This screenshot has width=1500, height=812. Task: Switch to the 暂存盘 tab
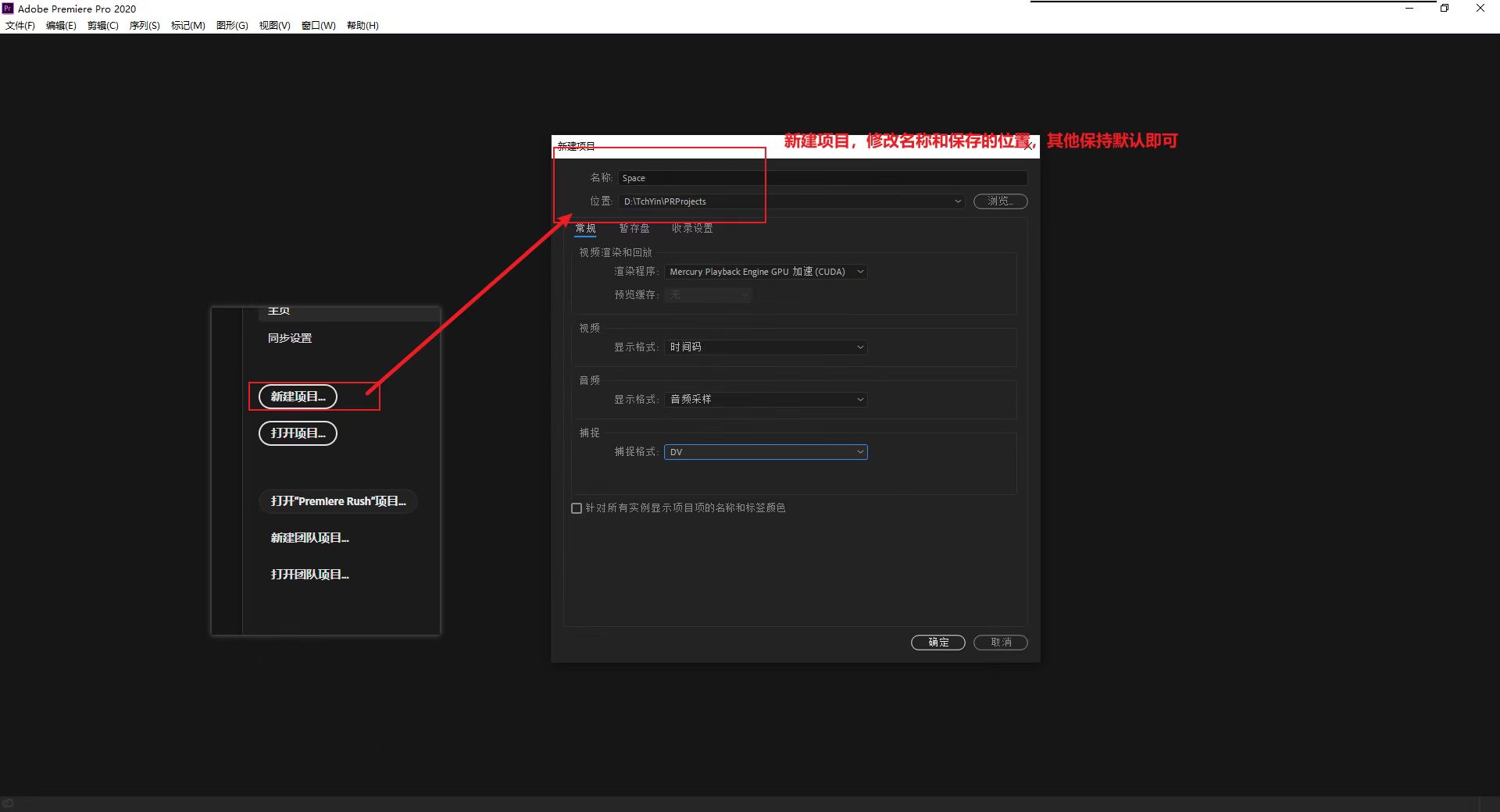pos(634,228)
